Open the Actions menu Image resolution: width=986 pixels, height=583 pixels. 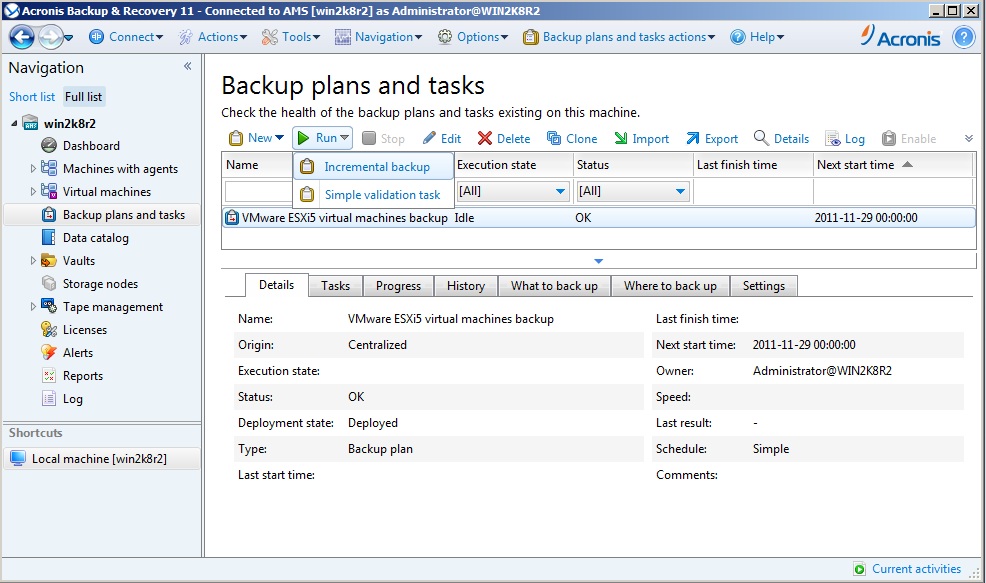(213, 37)
